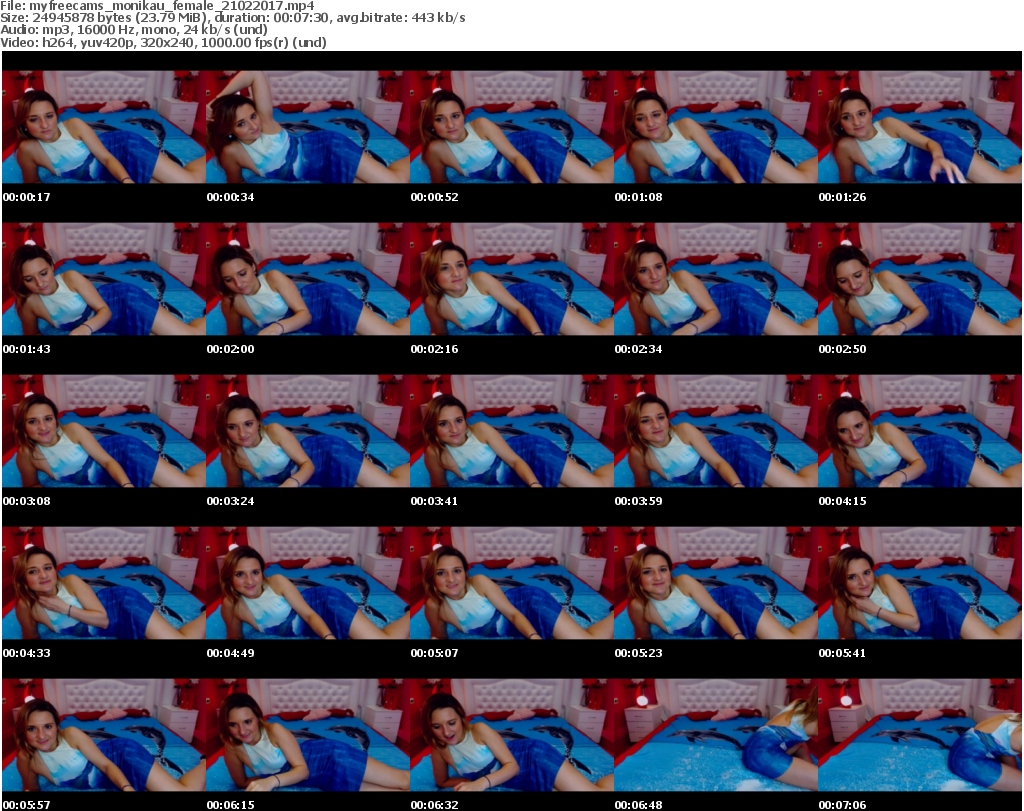Viewport: 1024px width, 811px height.
Task: Select the thumbnail above timestamp 00:03:24
Action: coord(308,431)
